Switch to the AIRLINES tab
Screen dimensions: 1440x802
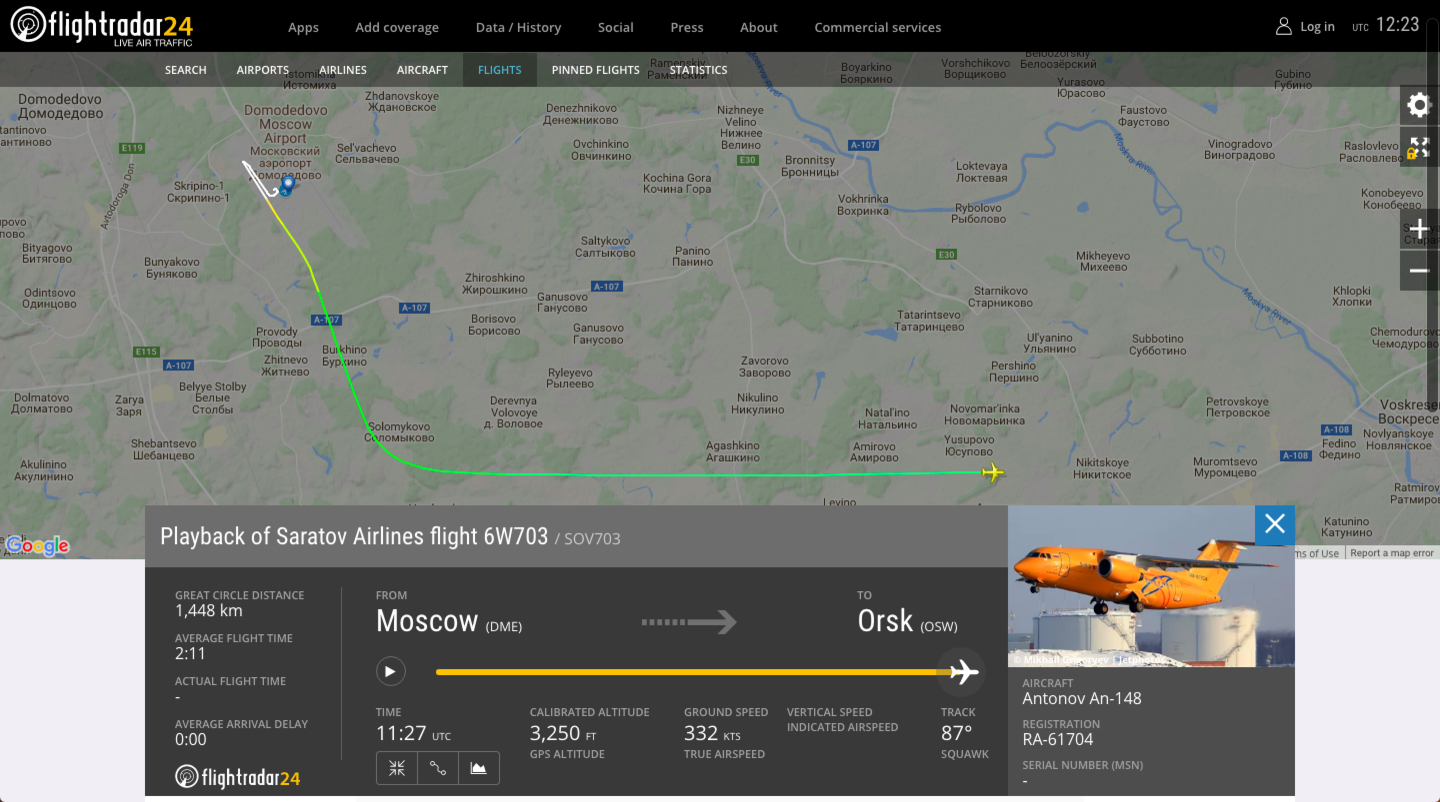click(343, 70)
